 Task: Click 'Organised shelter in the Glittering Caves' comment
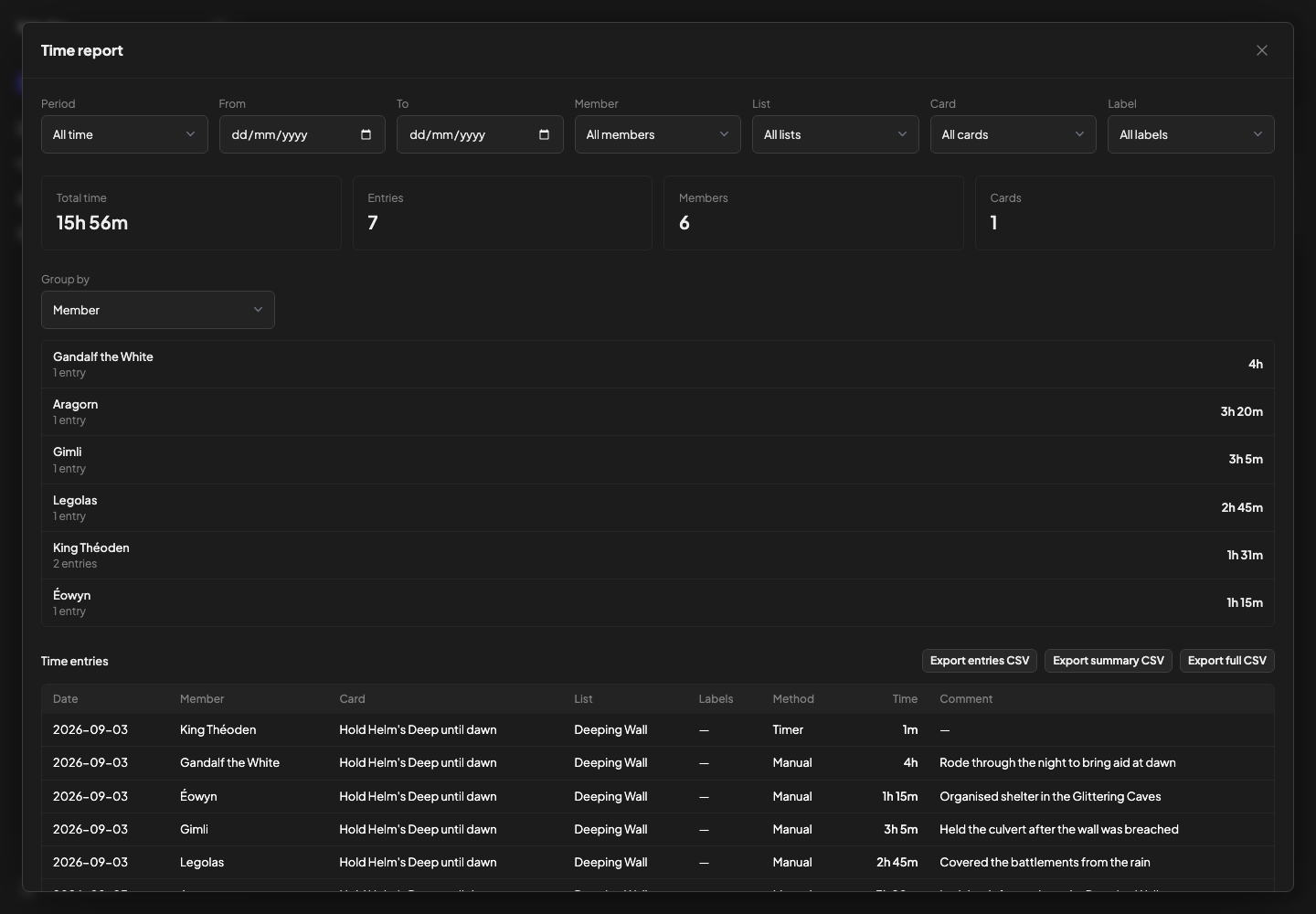[1050, 797]
